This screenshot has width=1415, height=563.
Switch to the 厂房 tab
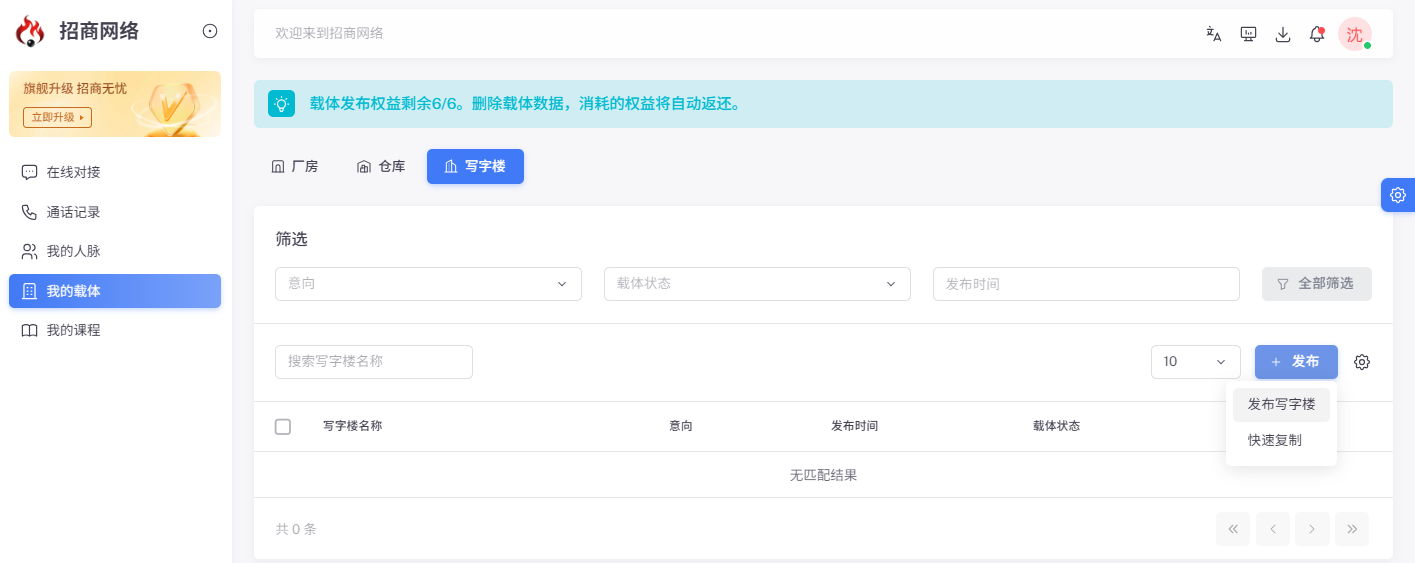coord(295,167)
